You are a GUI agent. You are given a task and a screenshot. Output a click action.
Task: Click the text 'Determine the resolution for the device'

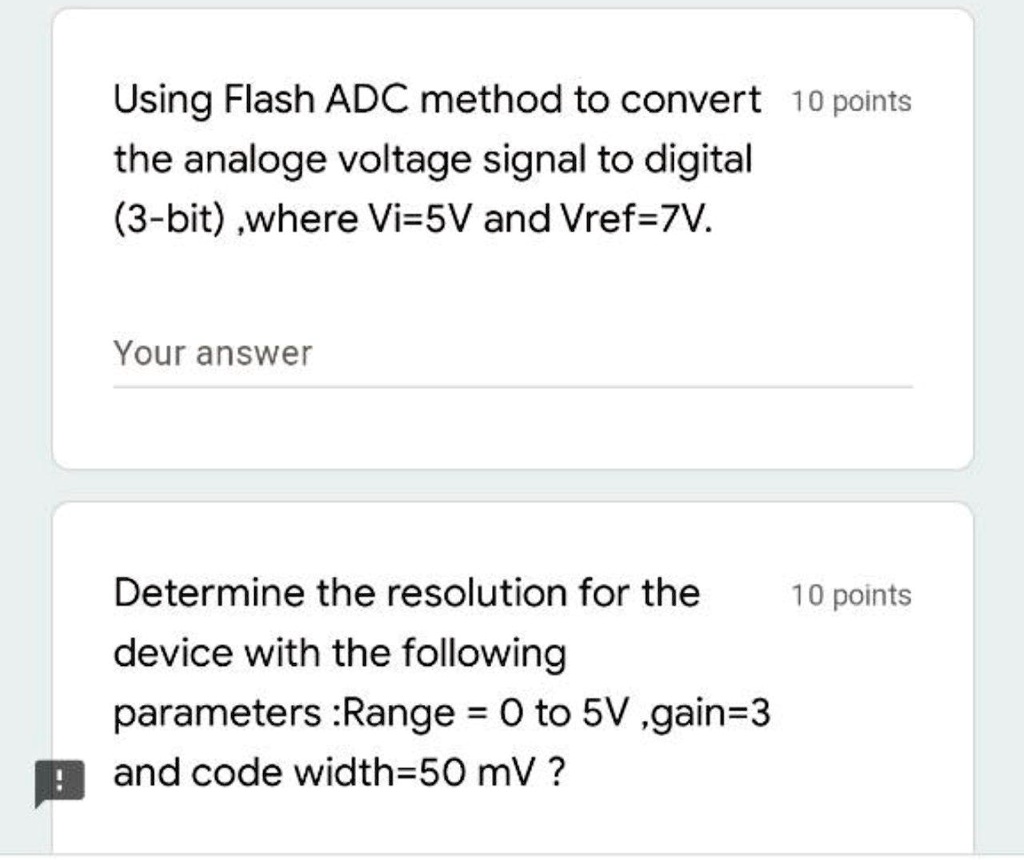tap(400, 620)
